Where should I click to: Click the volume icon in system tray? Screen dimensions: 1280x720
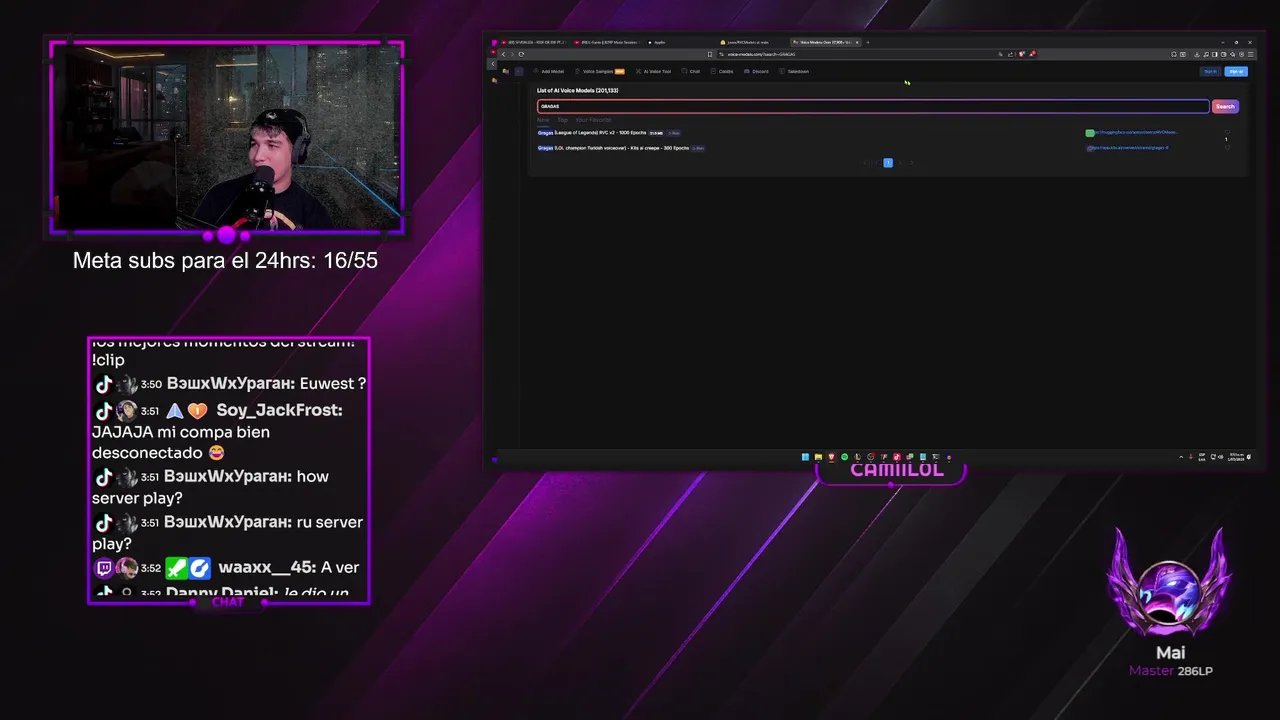click(1220, 457)
